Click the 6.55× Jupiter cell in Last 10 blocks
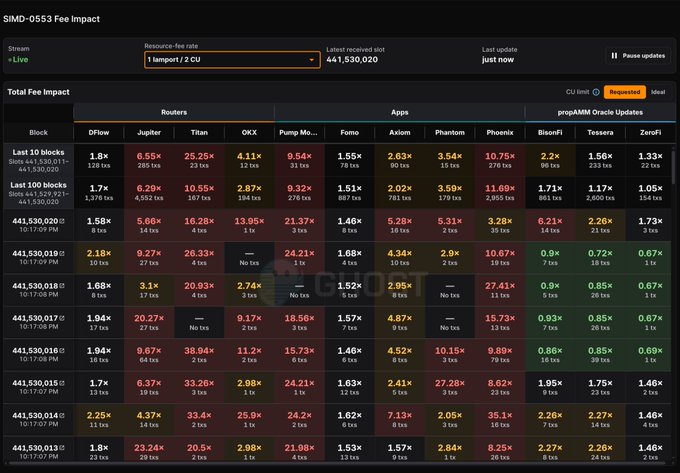Screen dimensions: 680x473 pyautogui.click(x=149, y=160)
